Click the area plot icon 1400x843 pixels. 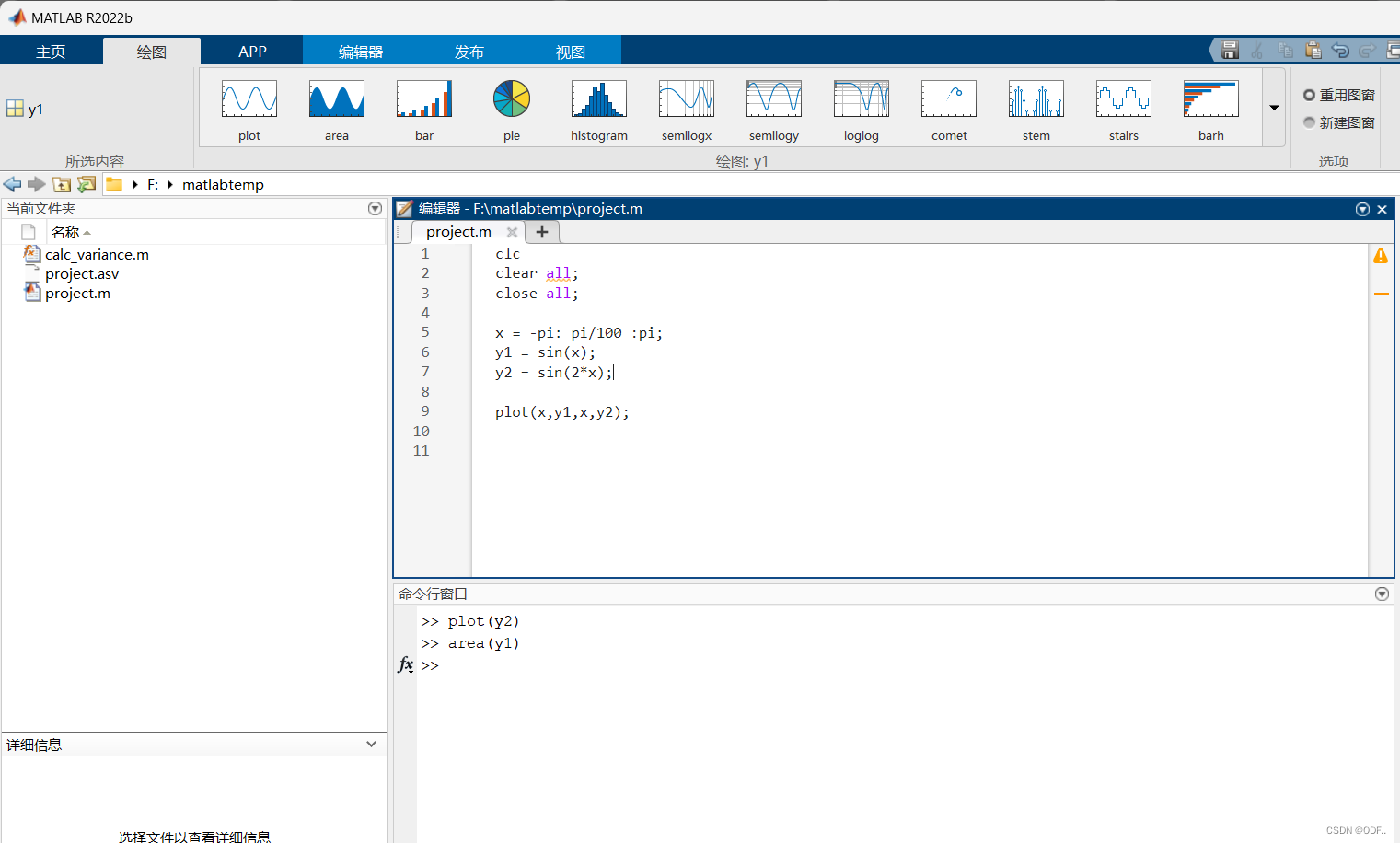pyautogui.click(x=336, y=99)
